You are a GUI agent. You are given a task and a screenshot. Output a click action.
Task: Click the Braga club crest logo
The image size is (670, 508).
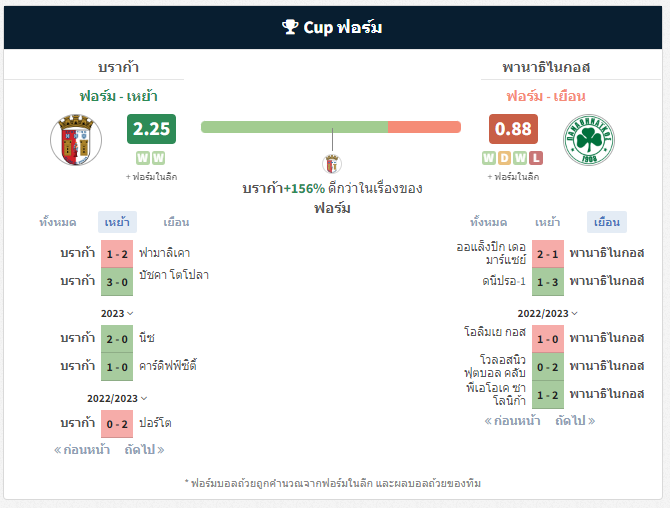point(76,140)
